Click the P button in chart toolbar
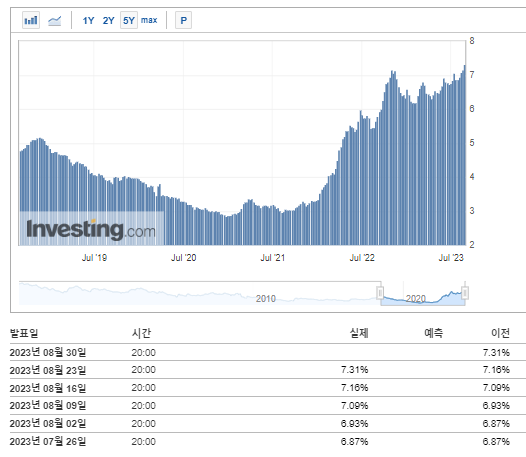The width and height of the screenshot is (526, 457). (183, 20)
